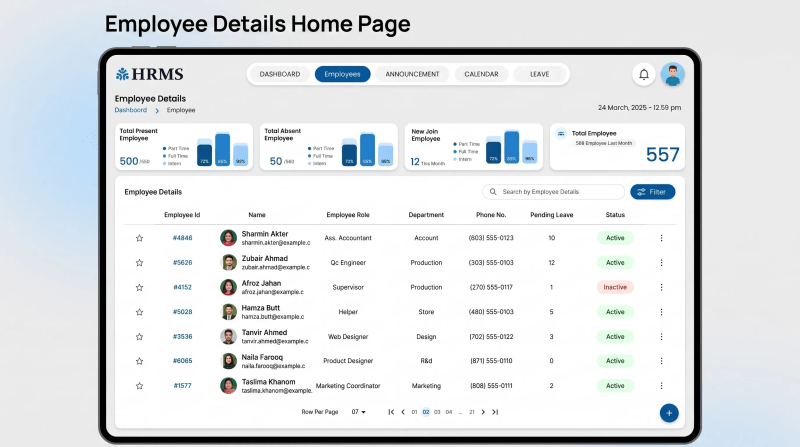Go to the previous page arrow
The width and height of the screenshot is (800, 447).
pos(403,412)
